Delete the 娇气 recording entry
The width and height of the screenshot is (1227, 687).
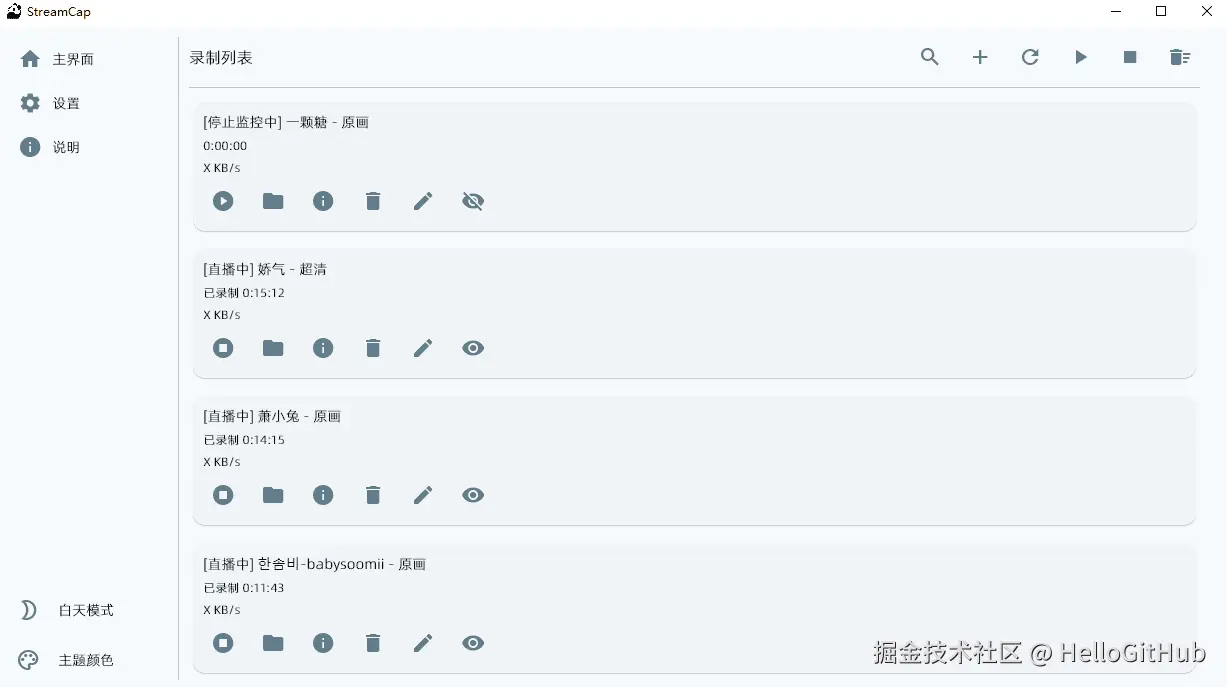(x=373, y=348)
